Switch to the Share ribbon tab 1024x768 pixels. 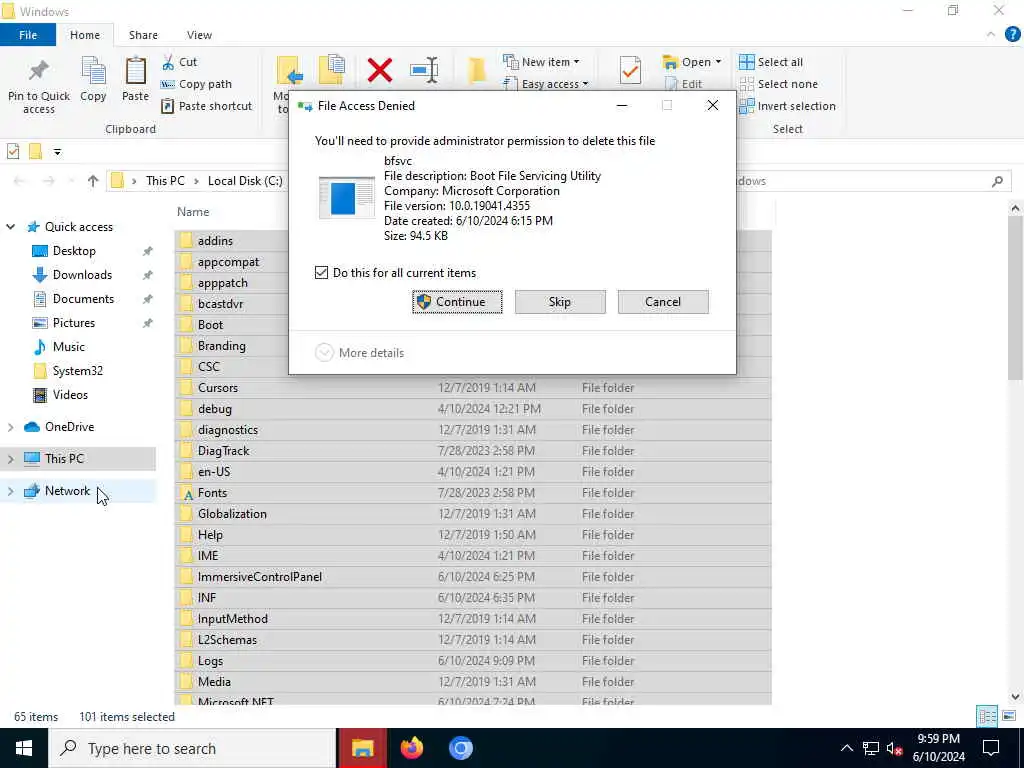143,35
